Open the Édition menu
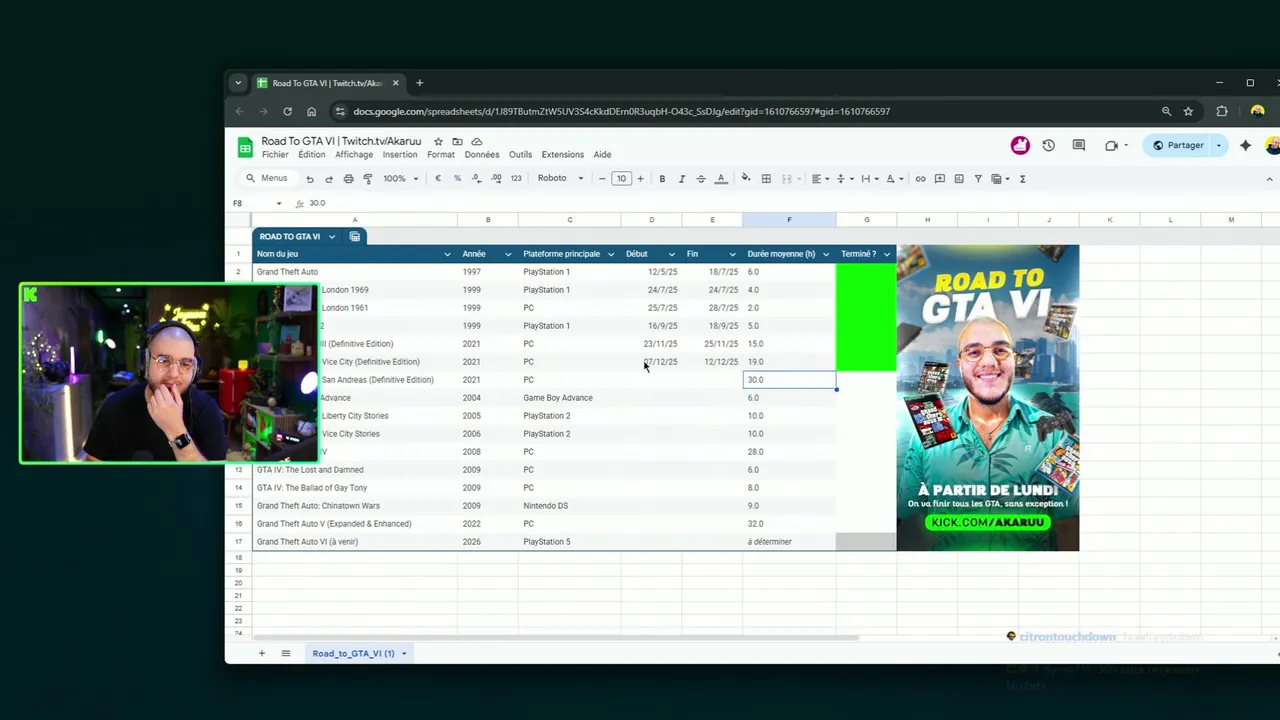The image size is (1280, 720). (312, 155)
